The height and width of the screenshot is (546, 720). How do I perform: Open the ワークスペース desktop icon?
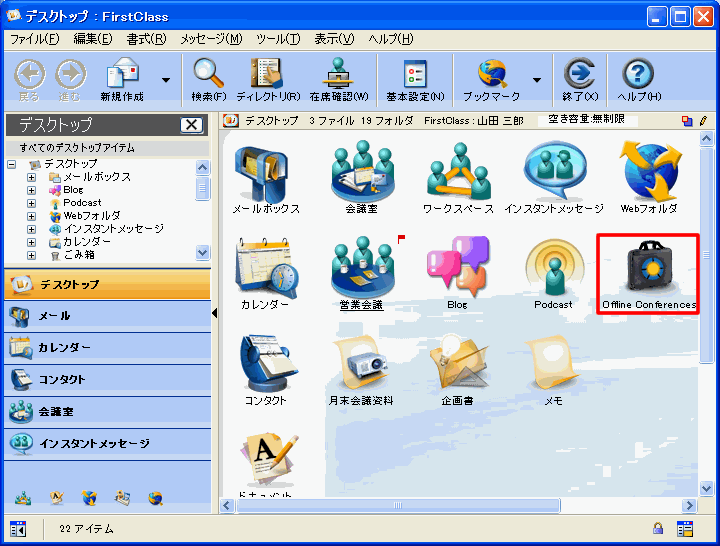click(x=458, y=173)
